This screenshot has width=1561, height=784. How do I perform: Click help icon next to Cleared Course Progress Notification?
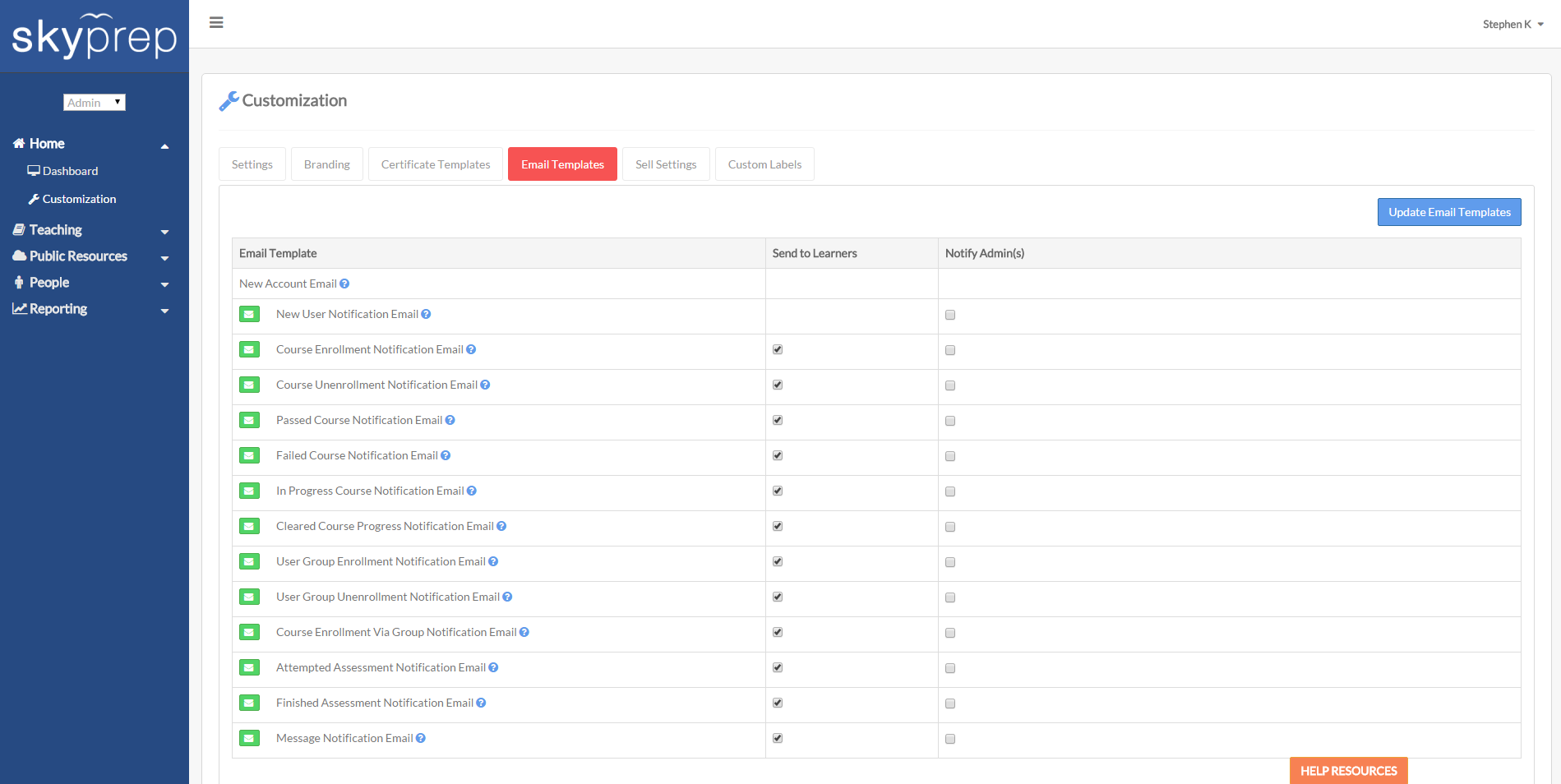(x=501, y=526)
